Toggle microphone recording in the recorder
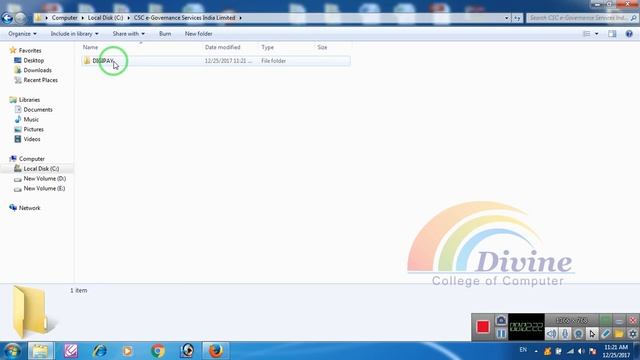This screenshot has height=360, width=640. coord(565,333)
